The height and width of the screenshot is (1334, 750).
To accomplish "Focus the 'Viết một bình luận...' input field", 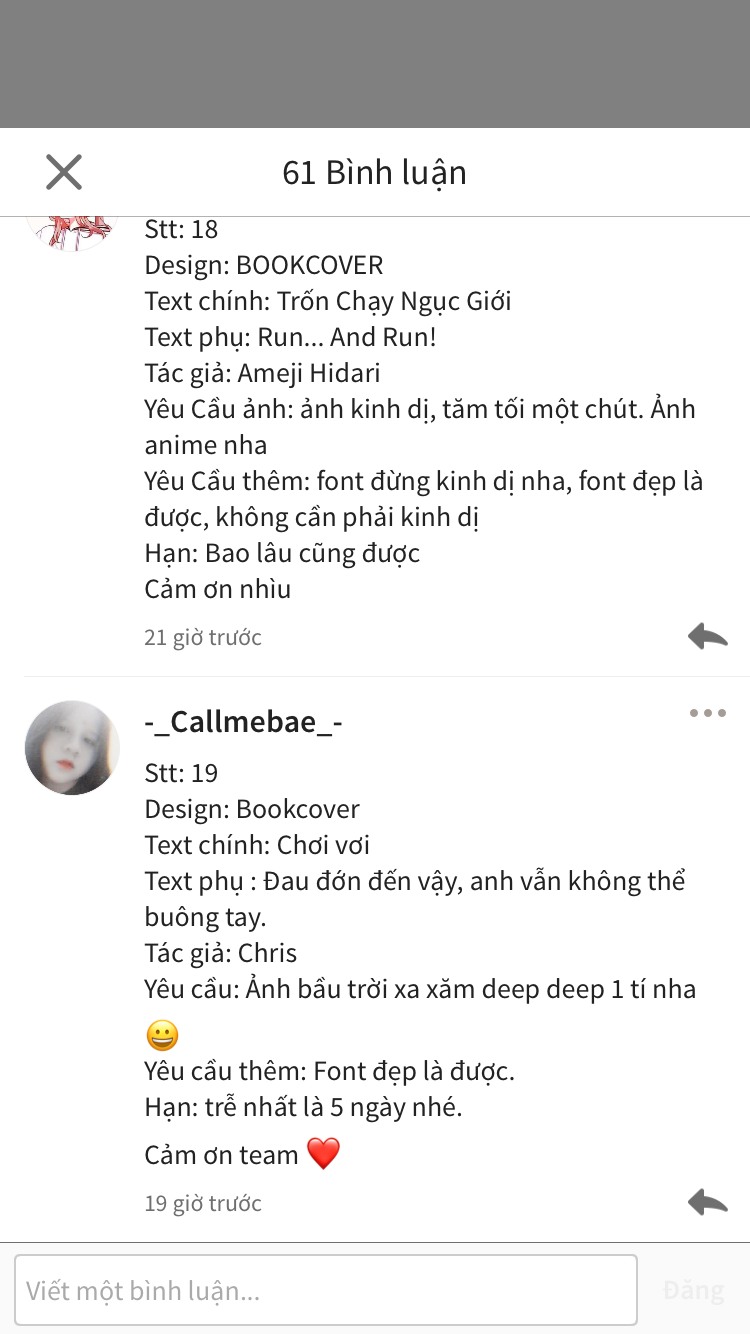I will click(326, 1290).
